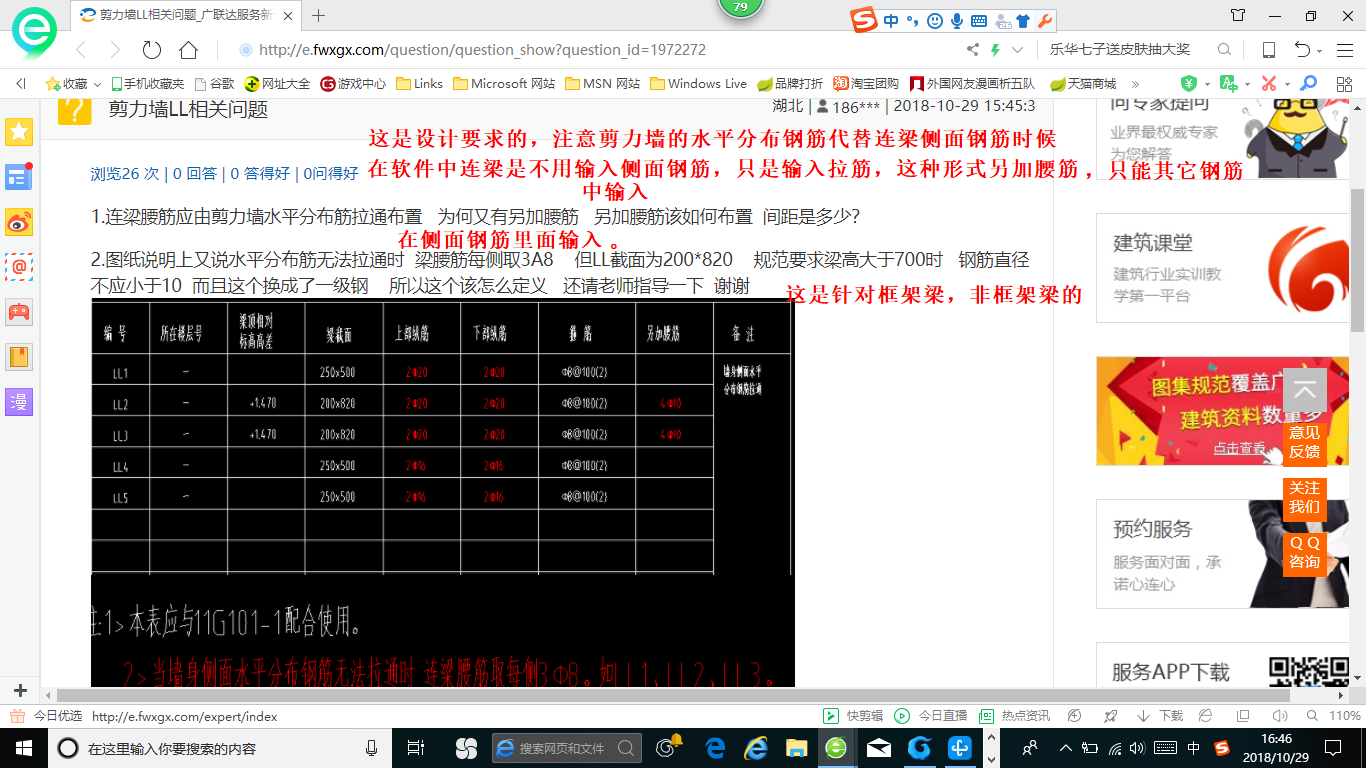
Task: Open the browser hamburger menu
Action: tap(1343, 50)
